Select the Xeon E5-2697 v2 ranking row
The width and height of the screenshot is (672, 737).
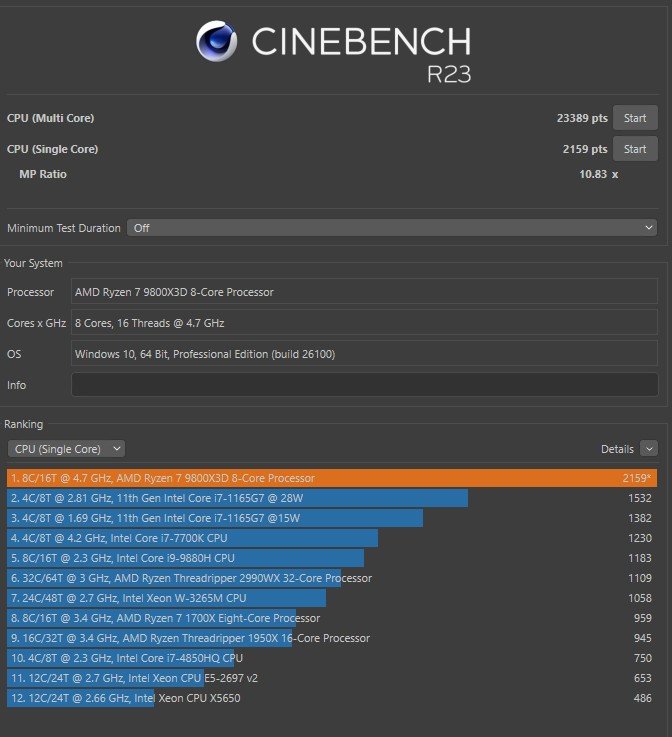(x=332, y=678)
